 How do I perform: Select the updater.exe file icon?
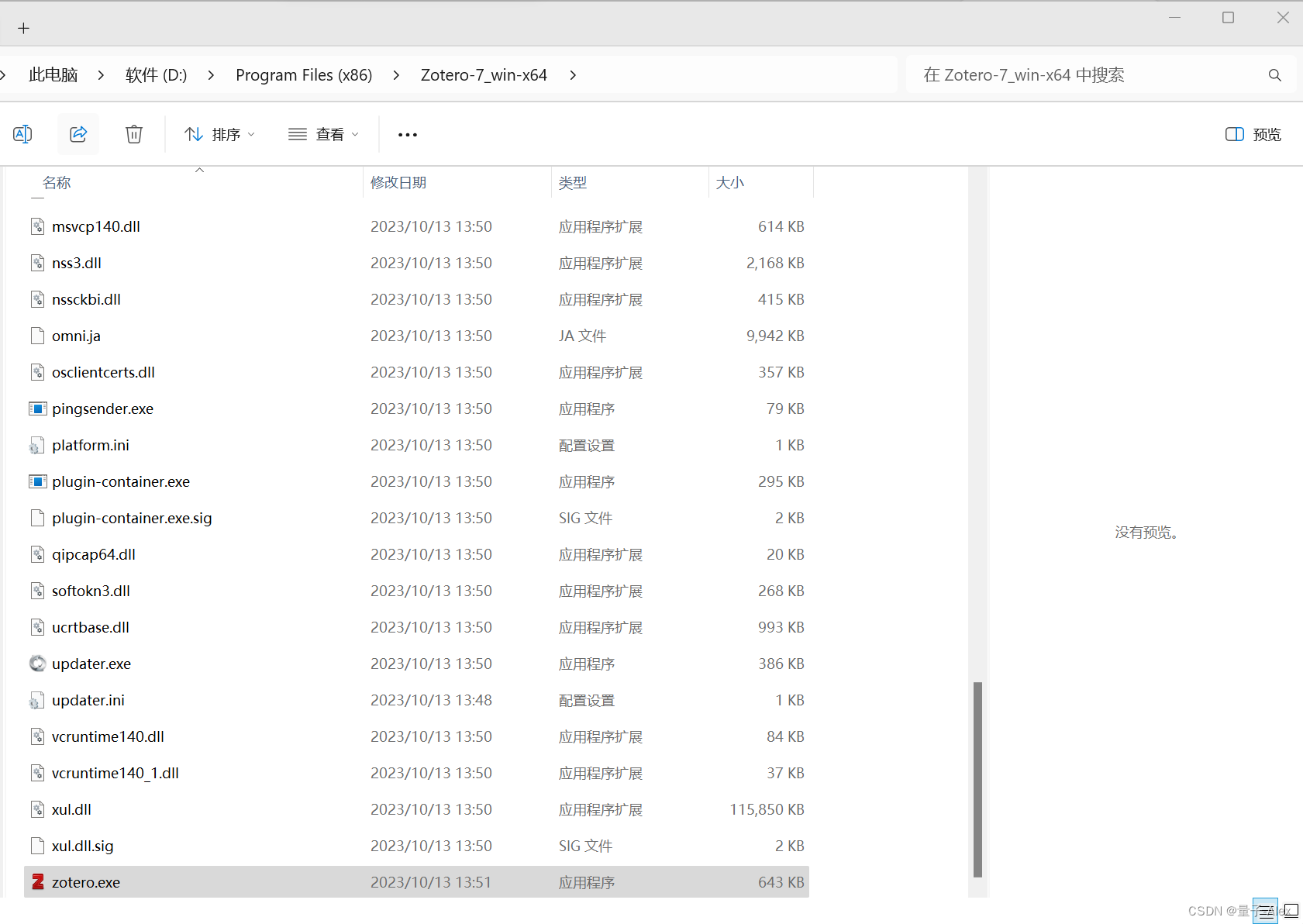37,663
